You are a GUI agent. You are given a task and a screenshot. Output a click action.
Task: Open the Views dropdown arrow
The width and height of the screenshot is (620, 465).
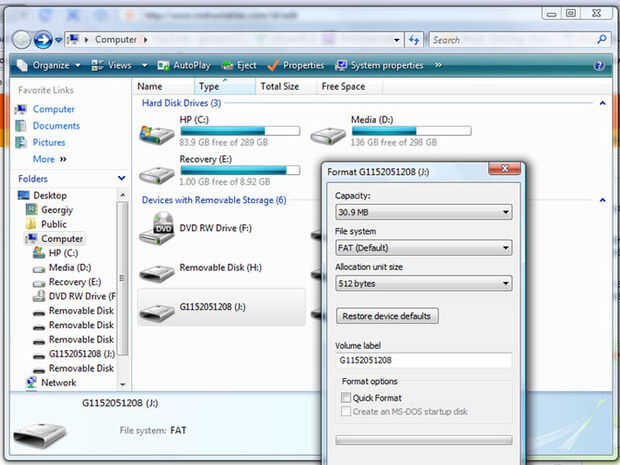[145, 65]
